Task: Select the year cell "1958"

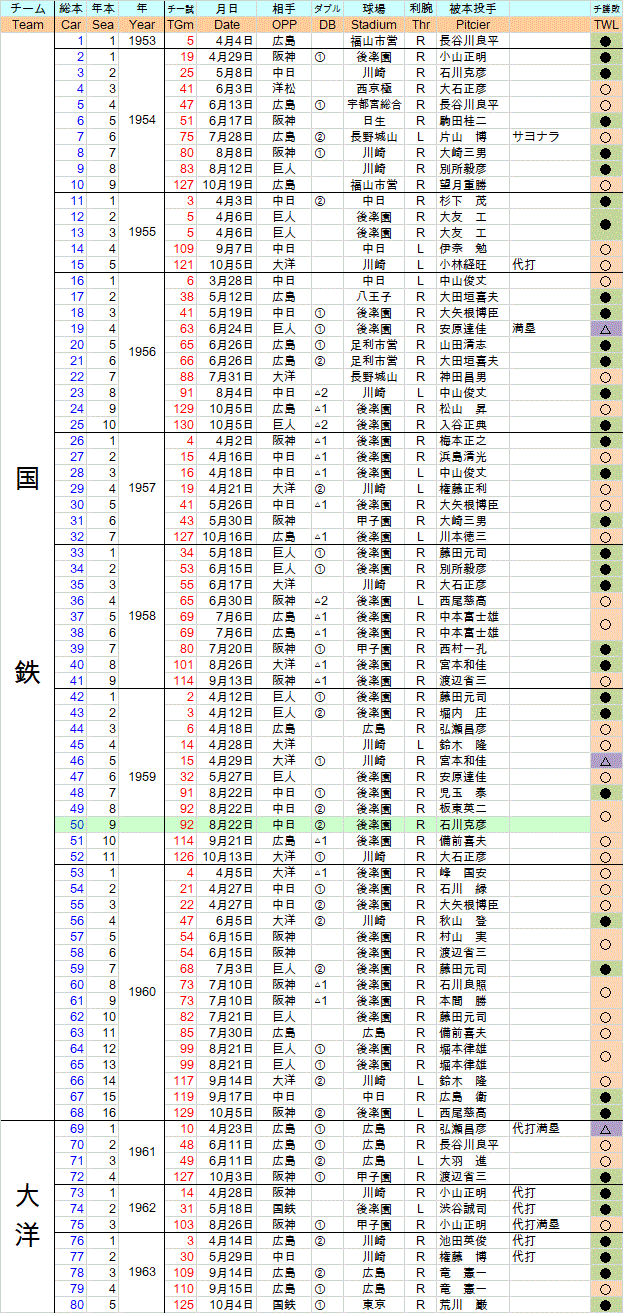Action: 142,616
